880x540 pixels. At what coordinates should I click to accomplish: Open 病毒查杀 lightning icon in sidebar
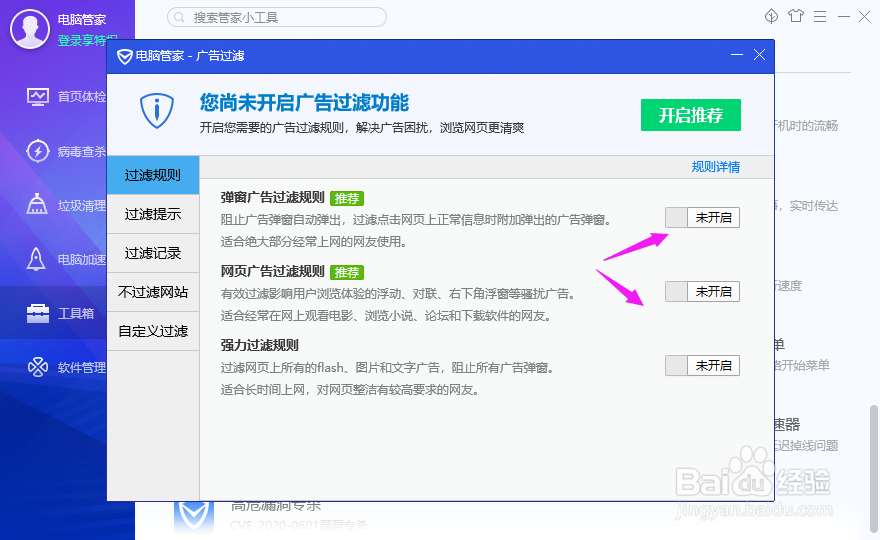point(38,151)
